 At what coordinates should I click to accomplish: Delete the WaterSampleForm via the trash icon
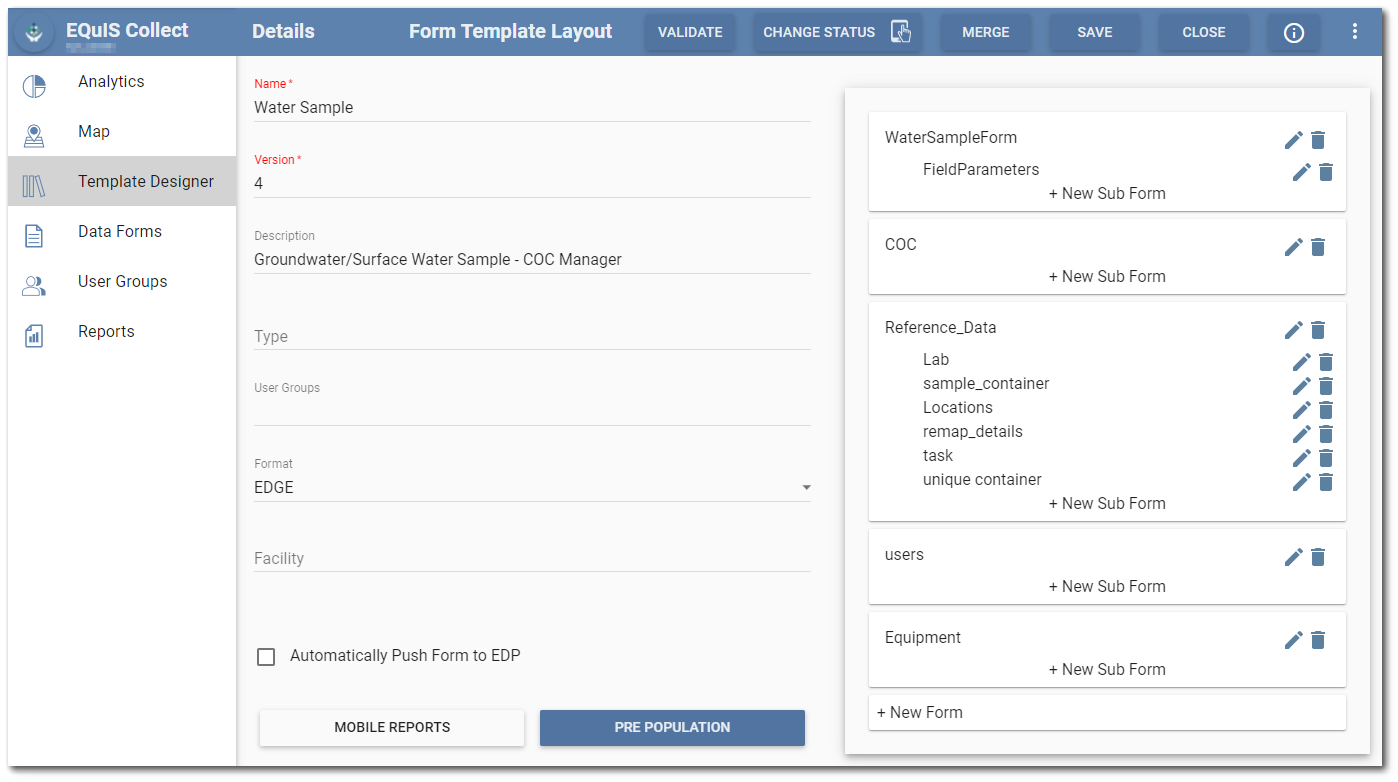1318,140
